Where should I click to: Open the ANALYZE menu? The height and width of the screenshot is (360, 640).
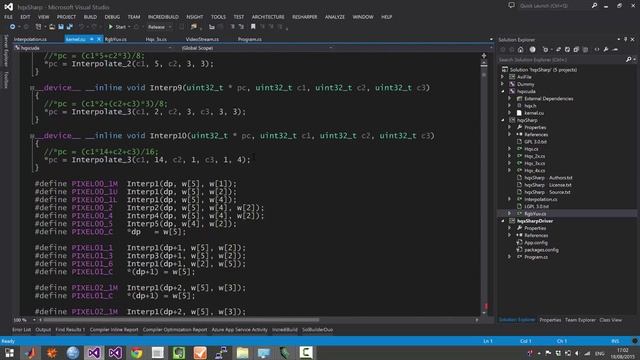click(x=335, y=17)
